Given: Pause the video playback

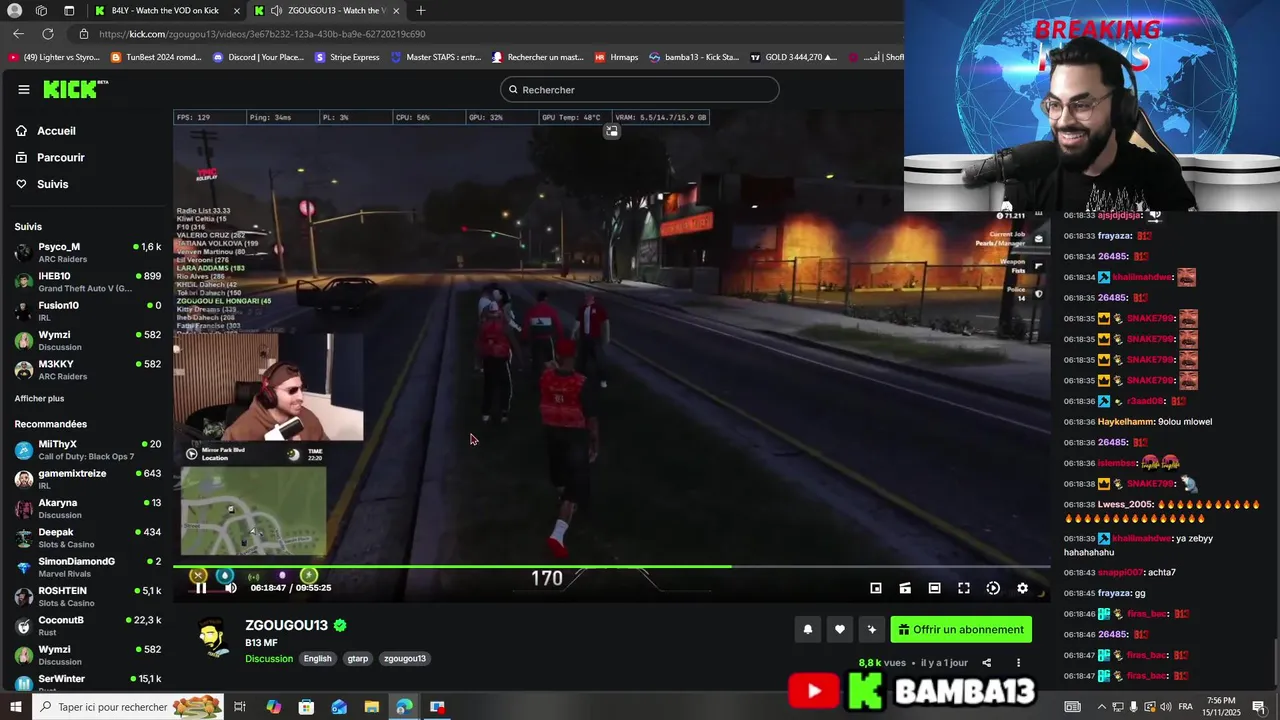Looking at the screenshot, I should coord(201,588).
